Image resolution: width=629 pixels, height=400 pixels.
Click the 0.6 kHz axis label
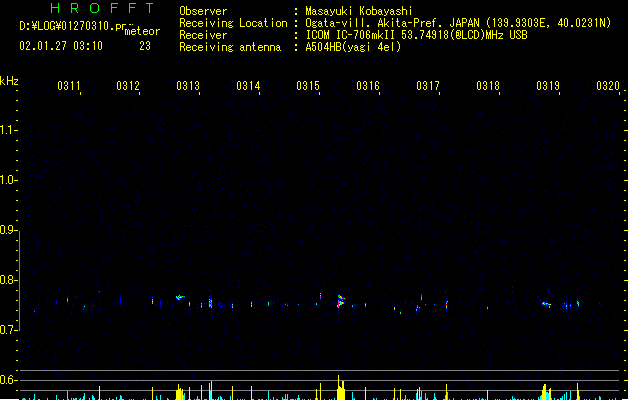click(8, 380)
